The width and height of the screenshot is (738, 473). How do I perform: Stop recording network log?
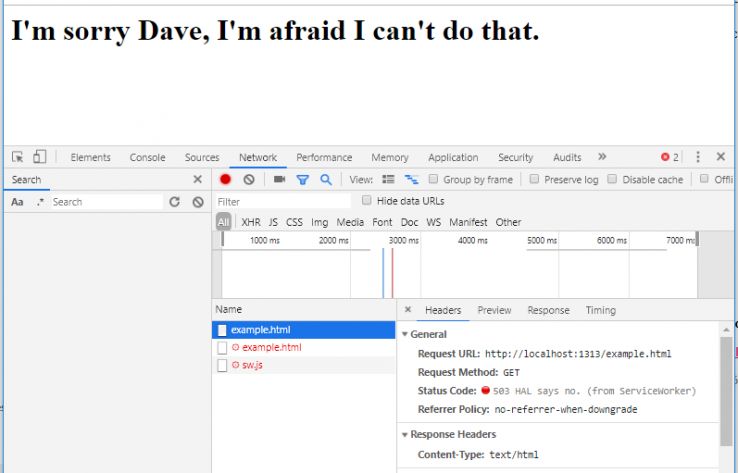pos(226,180)
